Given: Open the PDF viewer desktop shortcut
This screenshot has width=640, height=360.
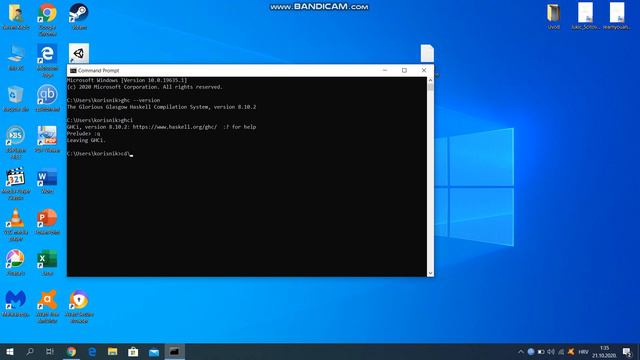Looking at the screenshot, I should point(47,139).
